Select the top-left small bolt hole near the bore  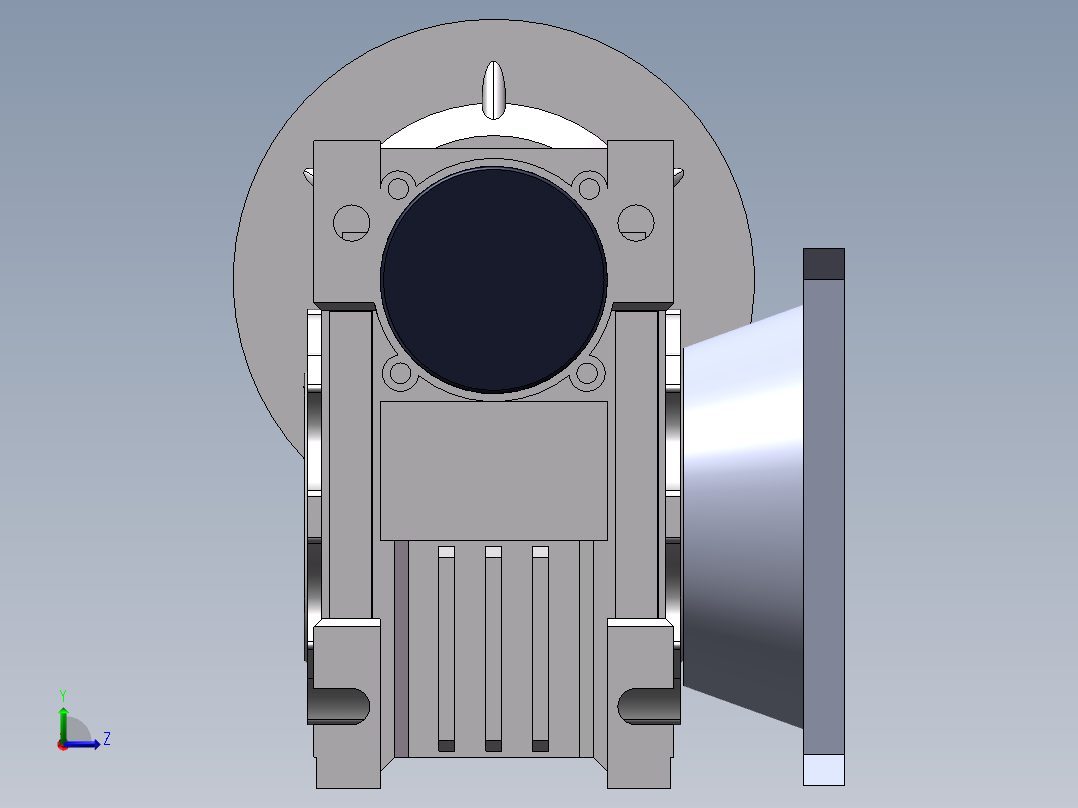399,187
